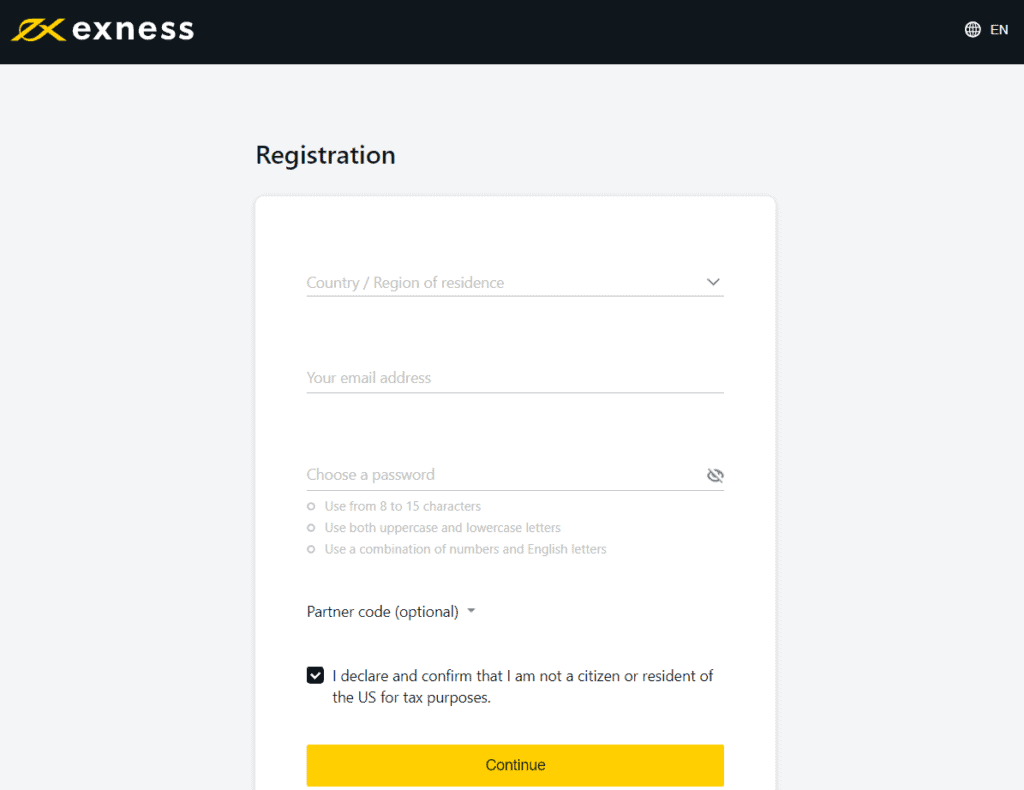Focus the Choose a password field
1024x790 pixels.
pos(505,475)
